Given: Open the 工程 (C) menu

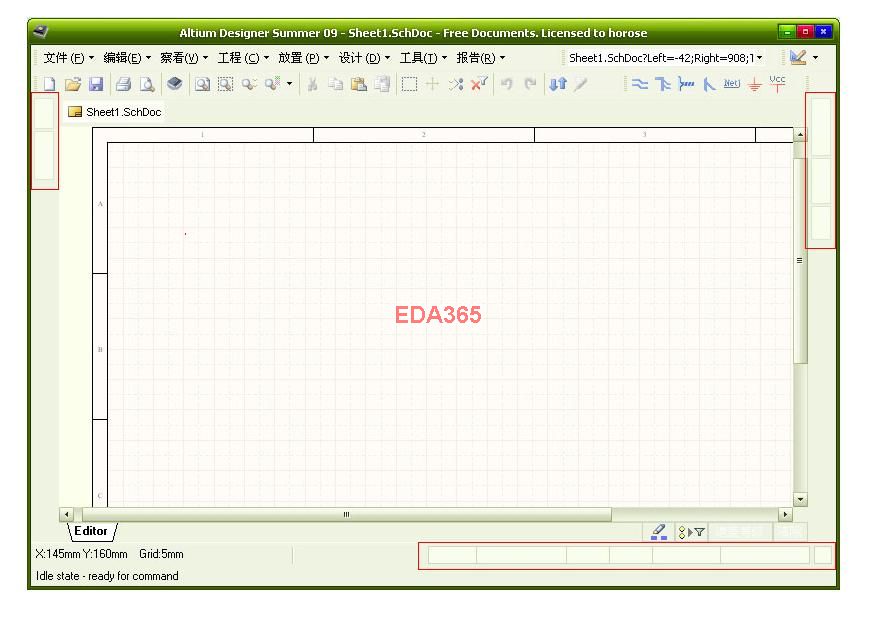Looking at the screenshot, I should point(243,58).
